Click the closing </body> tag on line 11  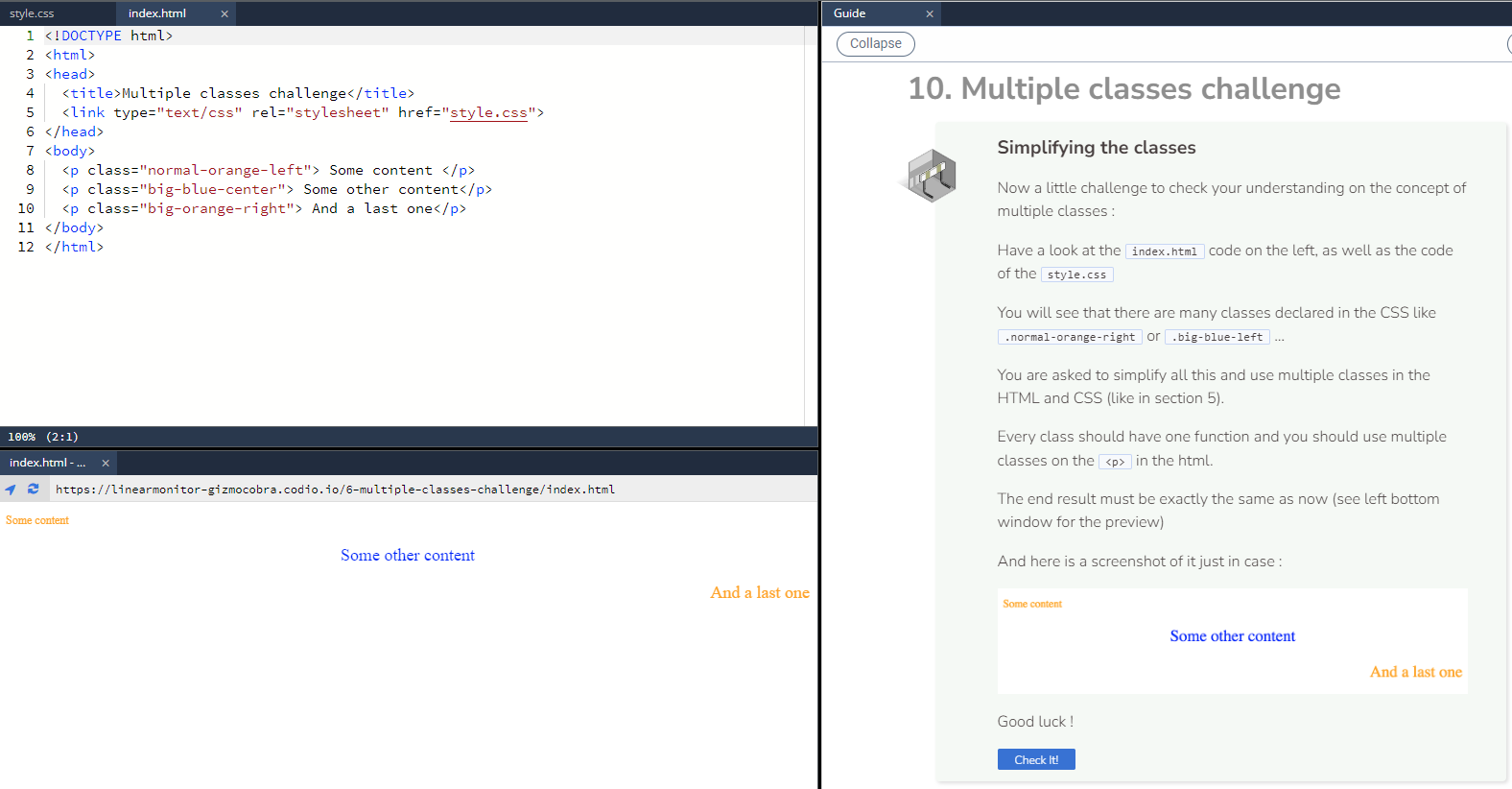pyautogui.click(x=74, y=227)
